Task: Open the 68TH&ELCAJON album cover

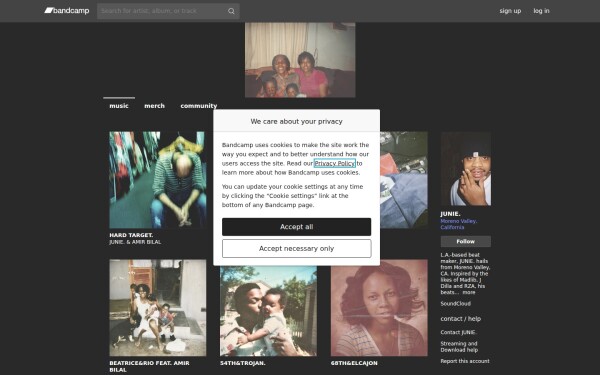Action: point(379,308)
